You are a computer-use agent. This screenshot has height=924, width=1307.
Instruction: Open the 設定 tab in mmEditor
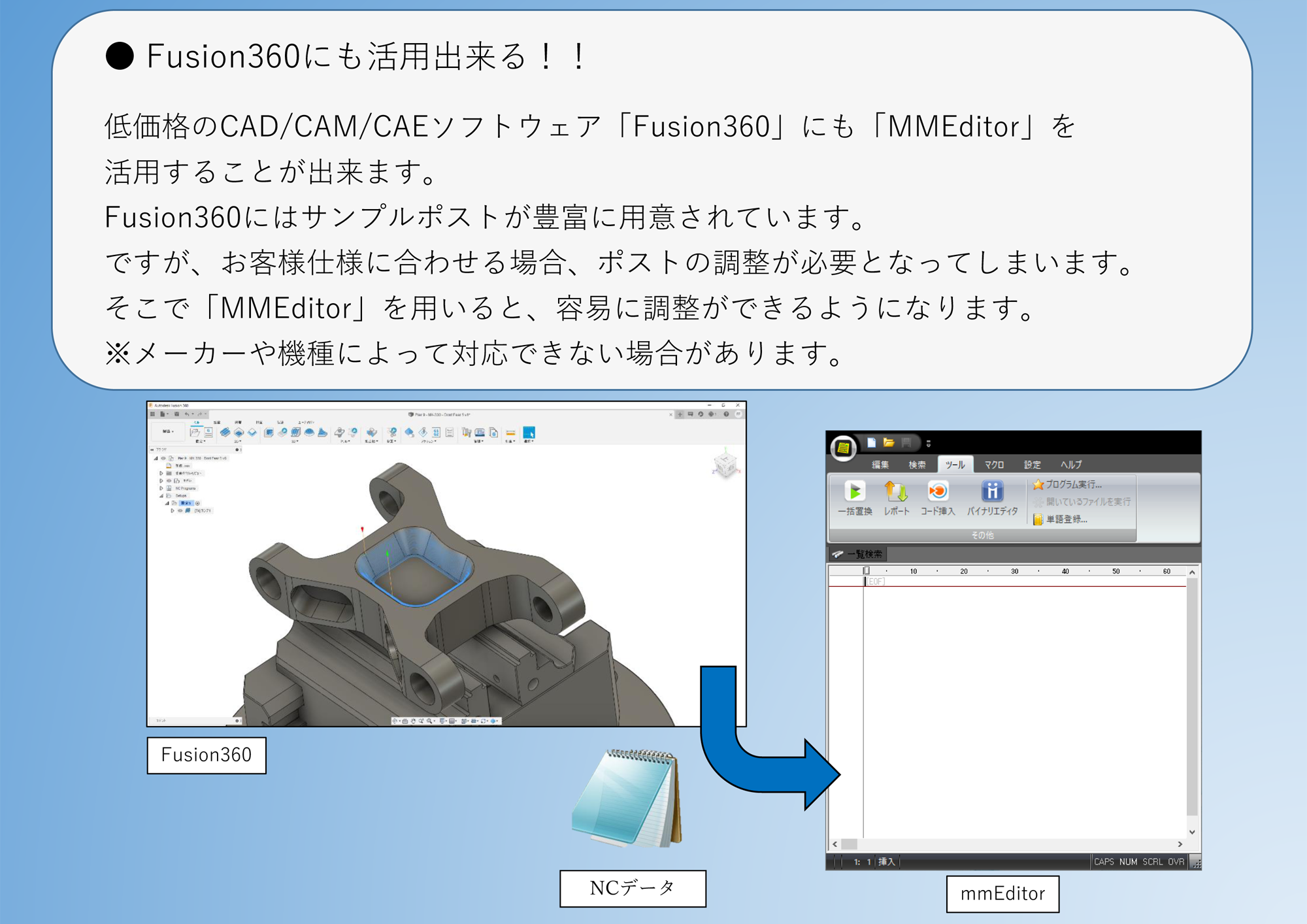tap(1033, 465)
